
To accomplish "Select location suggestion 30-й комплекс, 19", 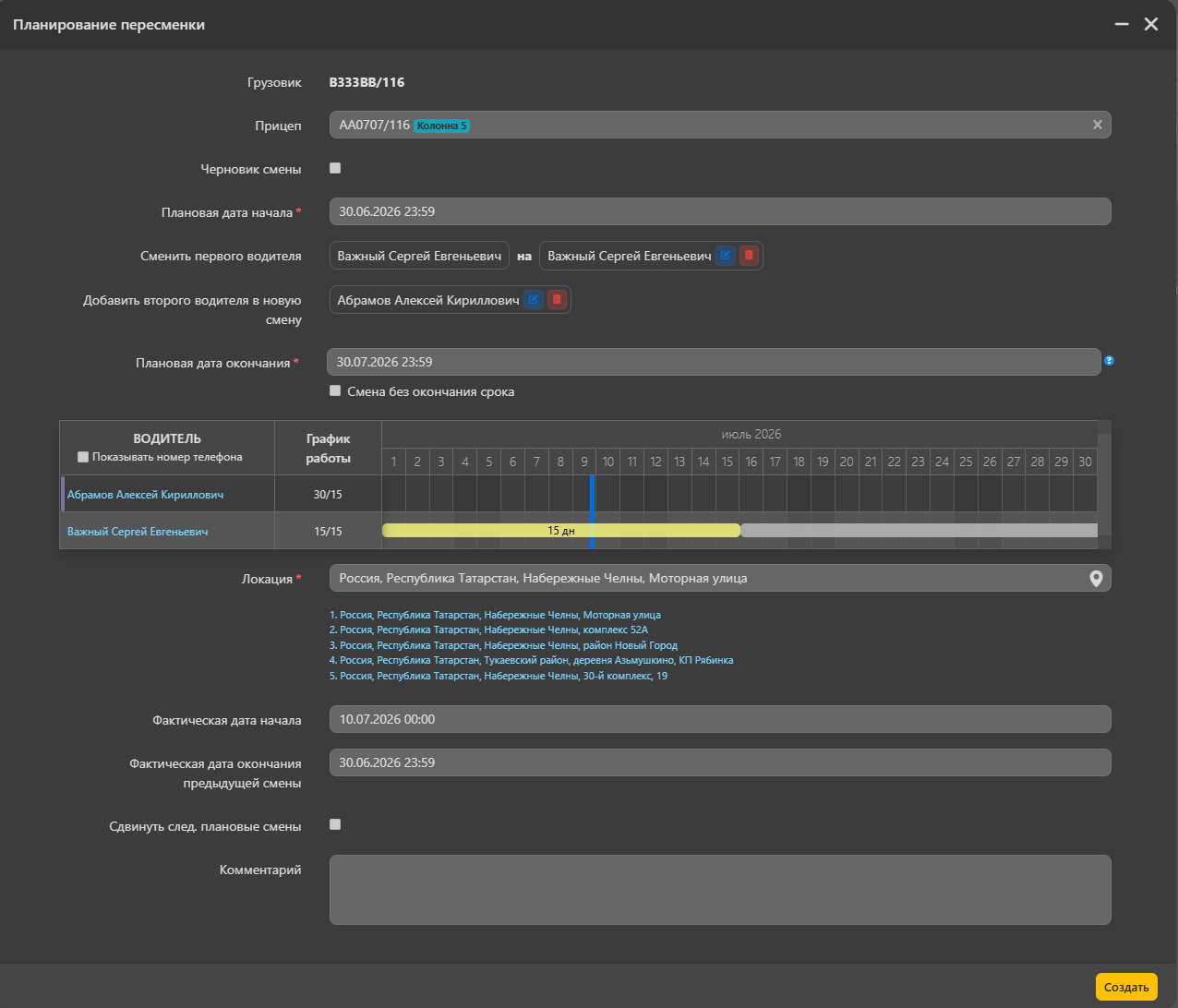I will (499, 676).
